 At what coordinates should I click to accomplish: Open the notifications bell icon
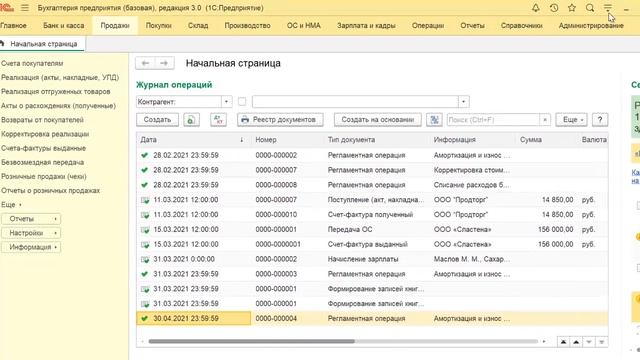(x=536, y=8)
